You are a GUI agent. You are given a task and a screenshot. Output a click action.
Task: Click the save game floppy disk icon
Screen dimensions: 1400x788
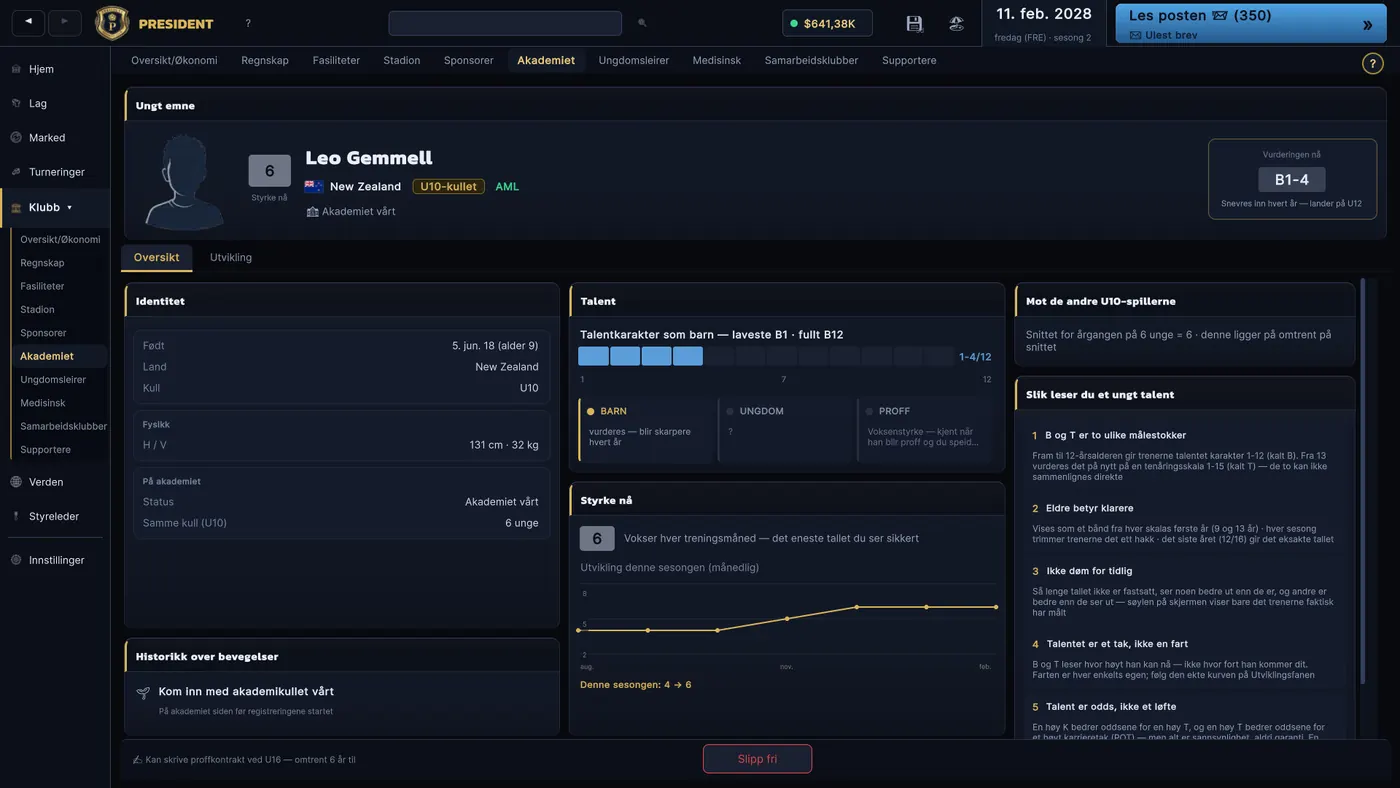coord(914,23)
